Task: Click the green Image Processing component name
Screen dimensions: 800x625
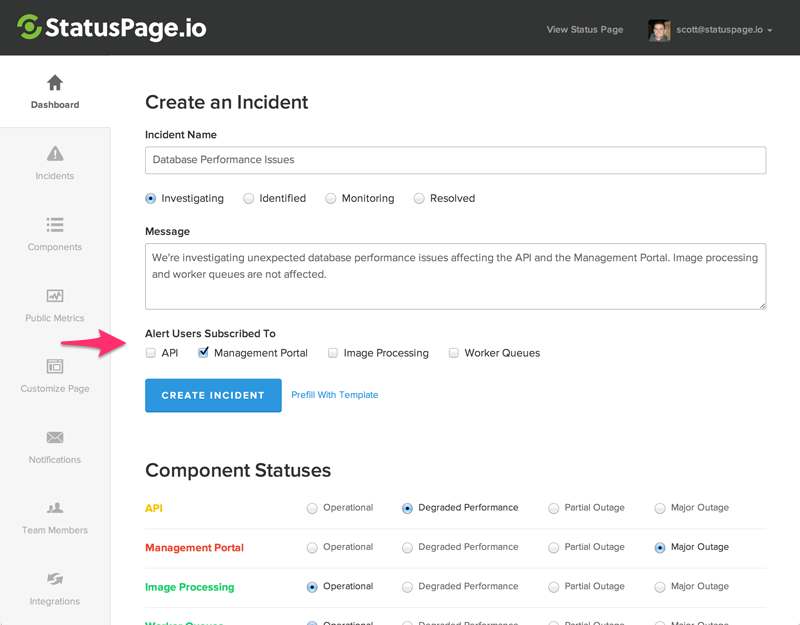Action: pyautogui.click(x=189, y=587)
